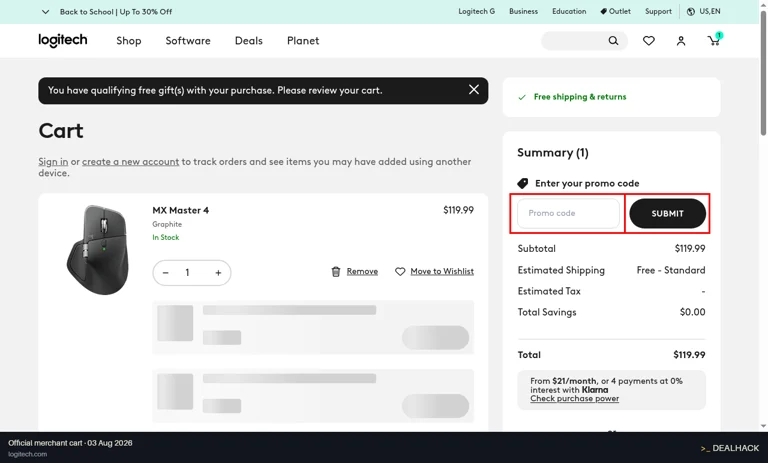Click the Sign in link
The height and width of the screenshot is (463, 768).
coord(53,162)
